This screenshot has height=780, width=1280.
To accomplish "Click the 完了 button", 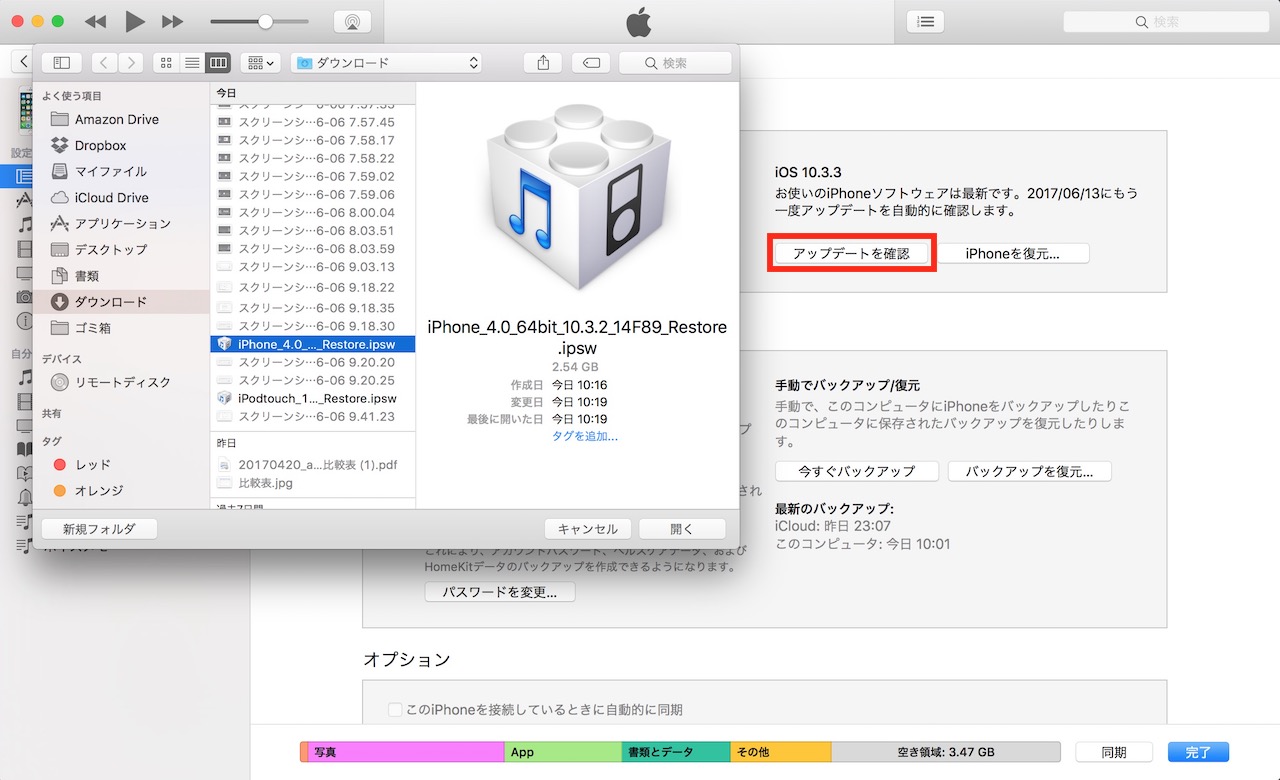I will (x=1198, y=752).
